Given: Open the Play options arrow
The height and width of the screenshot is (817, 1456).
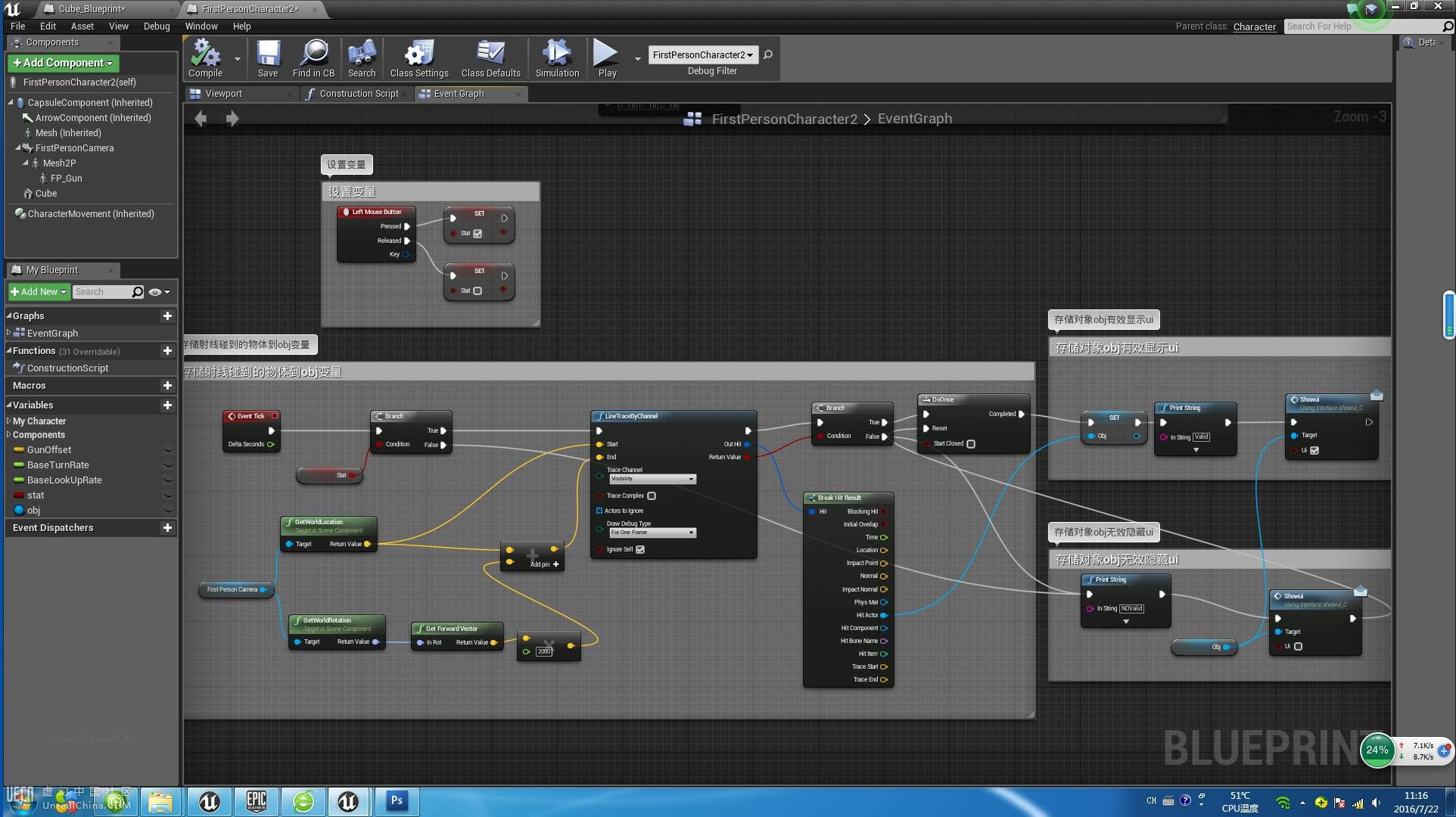Looking at the screenshot, I should pos(637,58).
